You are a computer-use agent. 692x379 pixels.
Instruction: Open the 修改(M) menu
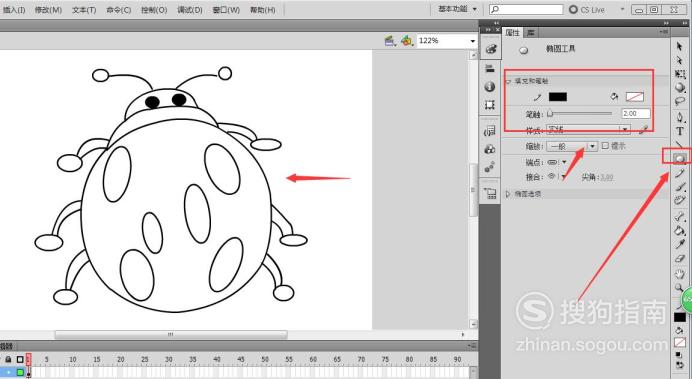[x=48, y=10]
